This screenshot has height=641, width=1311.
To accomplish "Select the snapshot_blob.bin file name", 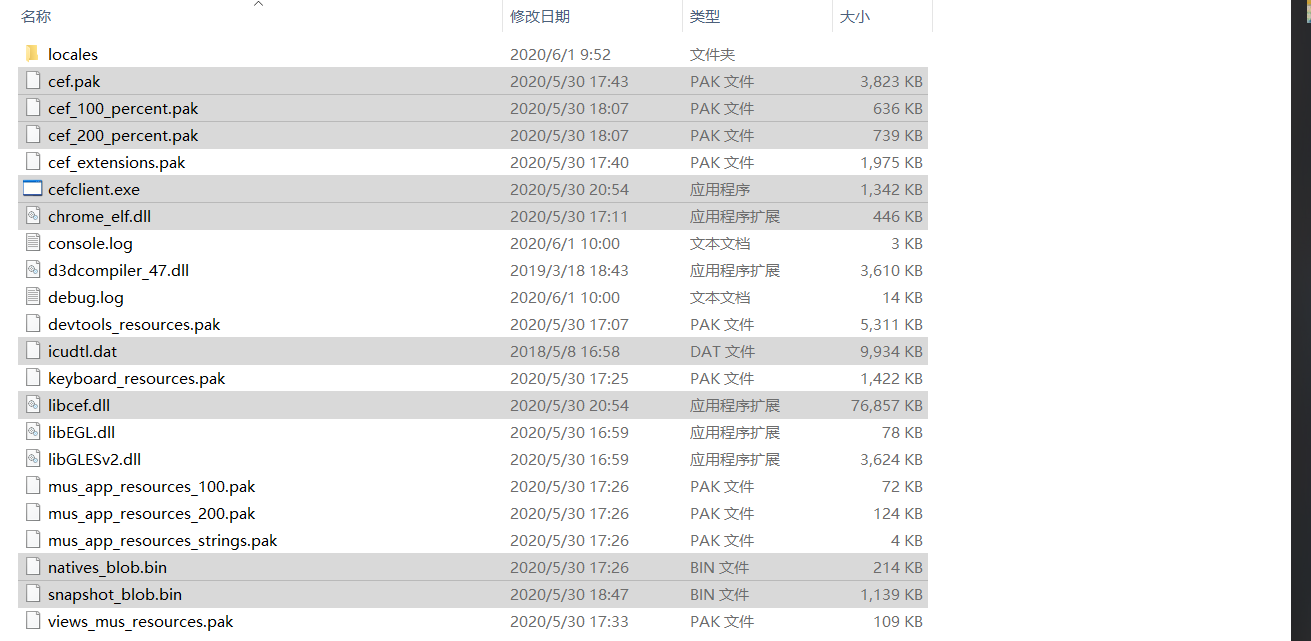I will (115, 594).
